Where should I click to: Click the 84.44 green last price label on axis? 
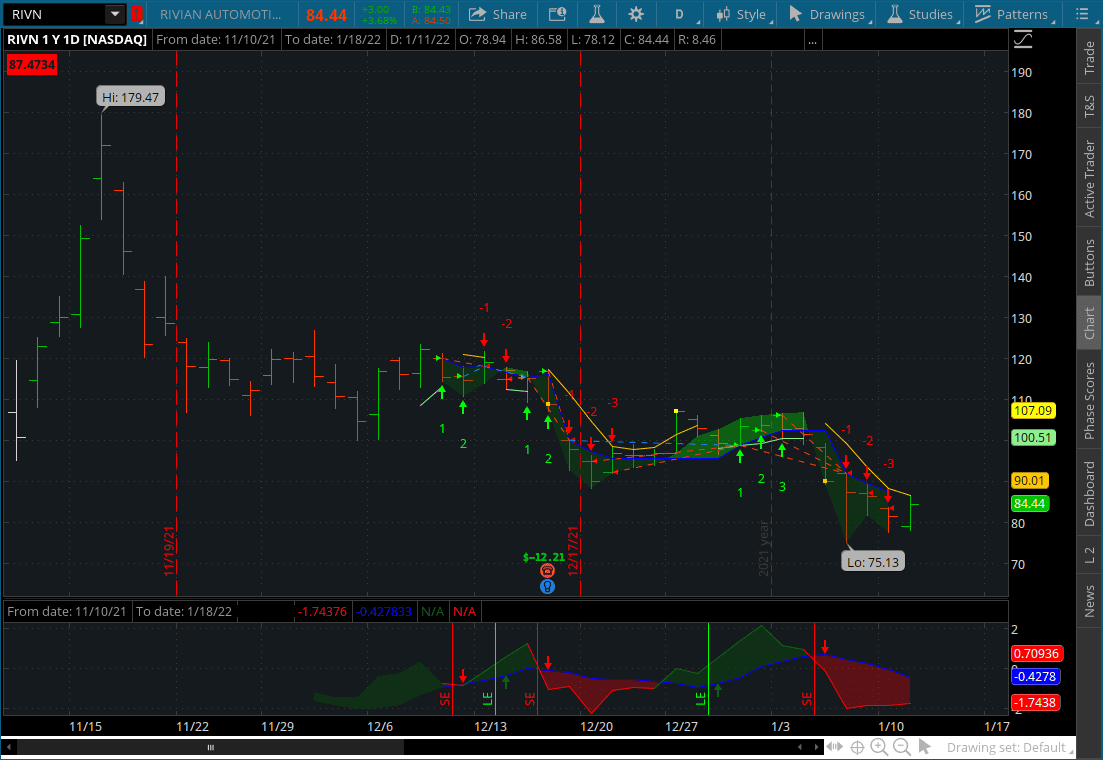1030,504
